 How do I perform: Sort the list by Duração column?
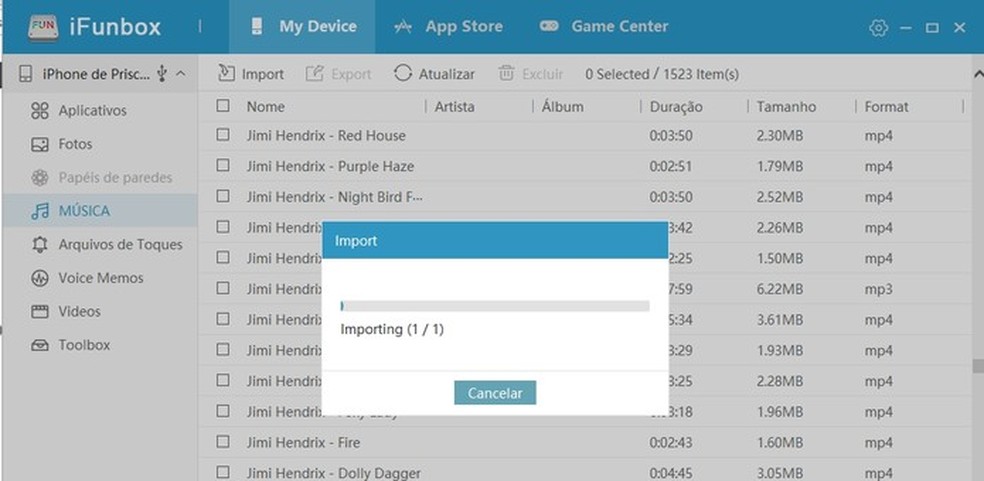click(x=676, y=106)
